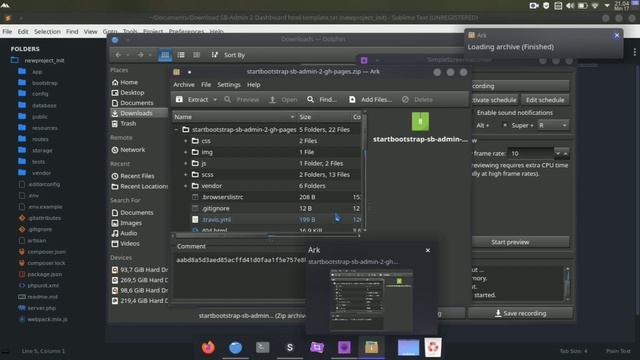The height and width of the screenshot is (360, 640).
Task: Open the Help menu in Ark
Action: pyautogui.click(x=253, y=84)
